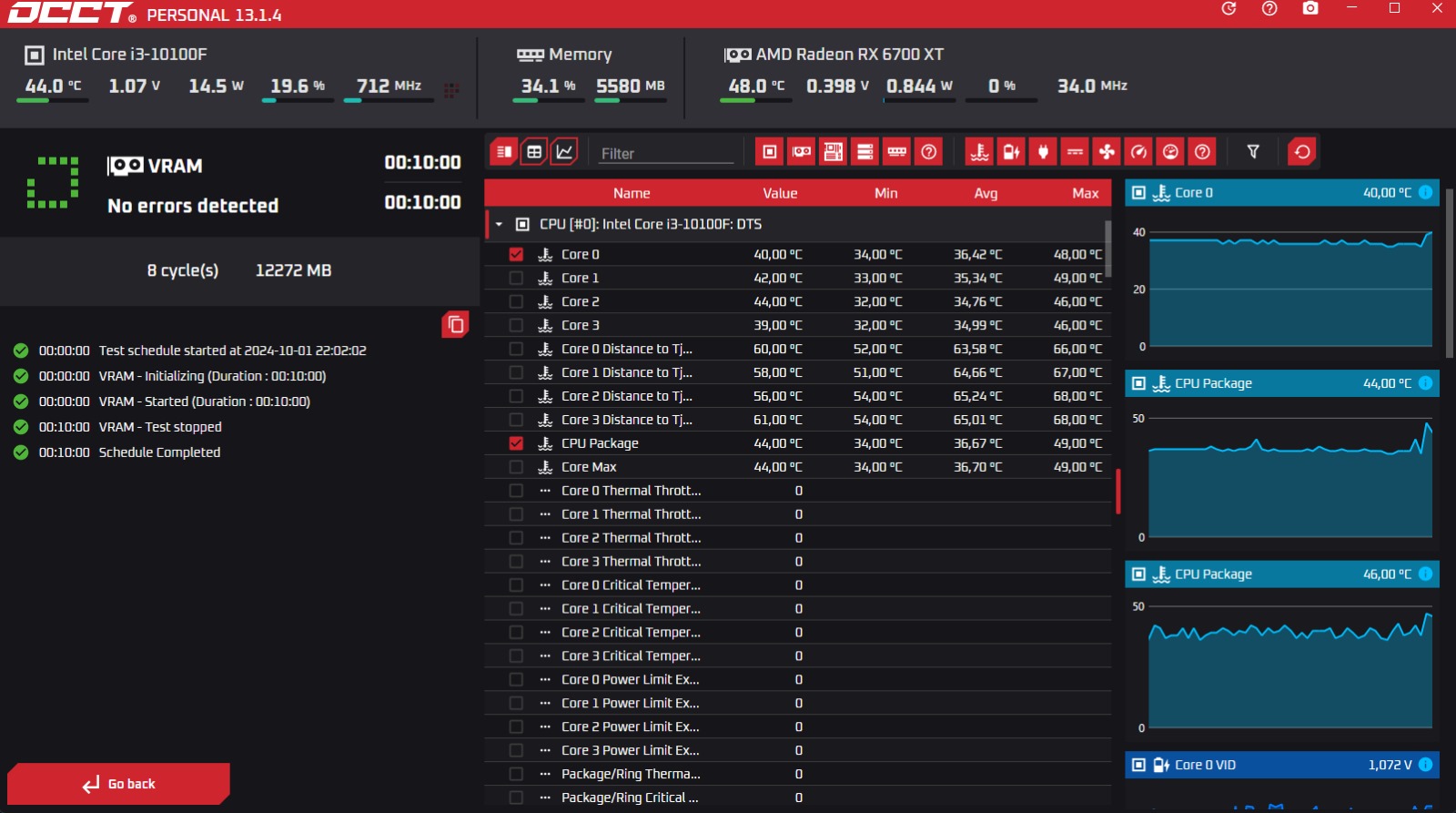
Task: Select the Core 3 Distance to Tj row
Action: (x=798, y=420)
